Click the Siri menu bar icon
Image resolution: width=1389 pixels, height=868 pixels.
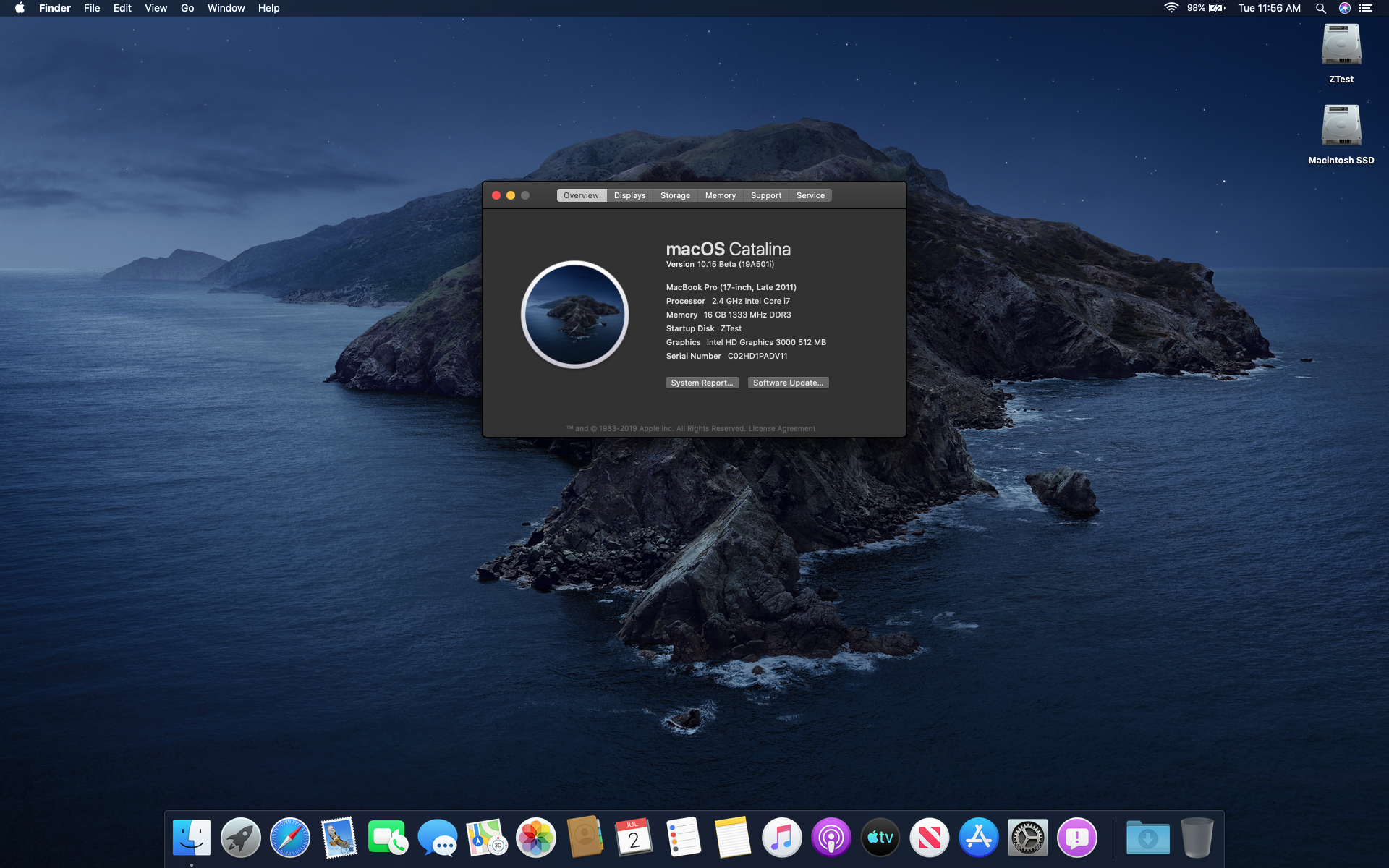1344,8
